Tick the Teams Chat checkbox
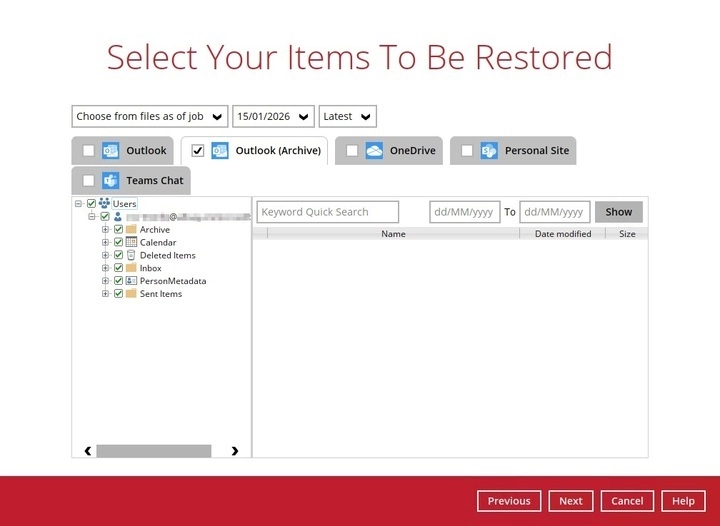720x526 pixels. click(89, 180)
